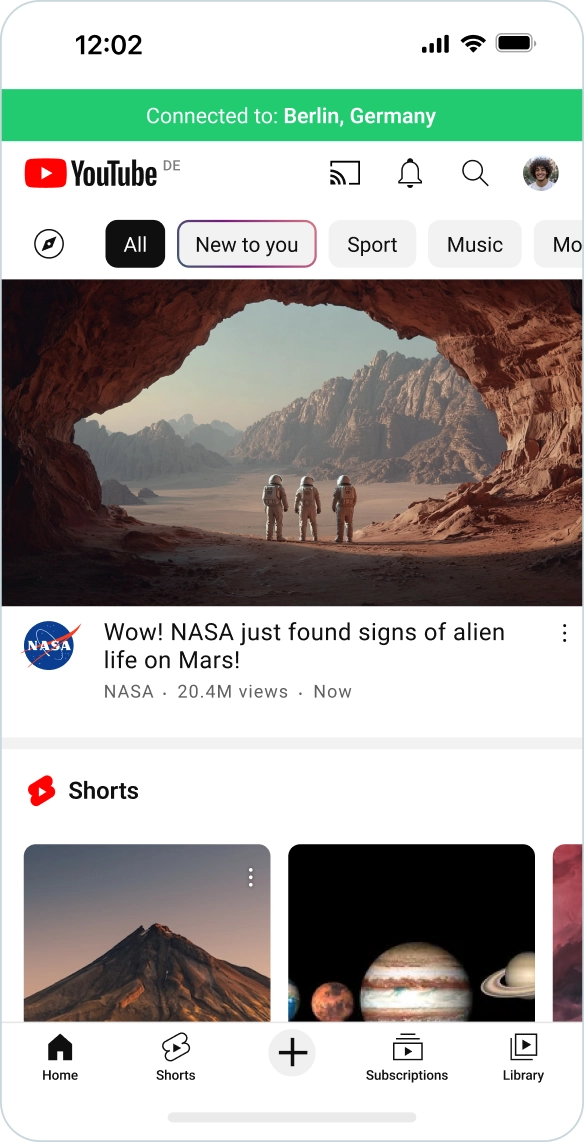The width and height of the screenshot is (584, 1142).
Task: Switch to the Shorts tab
Action: pyautogui.click(x=175, y=1058)
